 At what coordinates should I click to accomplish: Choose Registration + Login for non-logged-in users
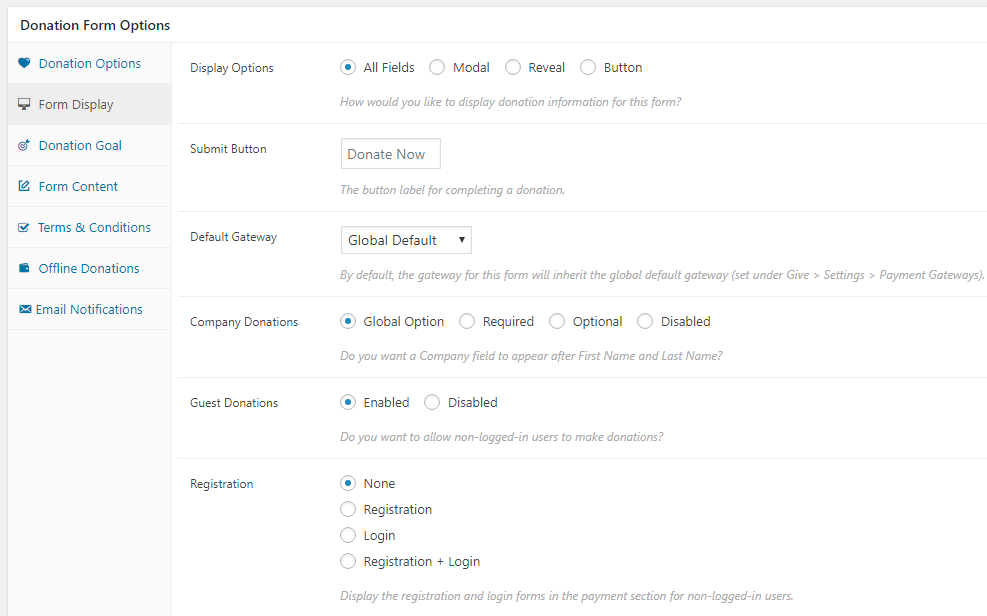click(x=348, y=561)
